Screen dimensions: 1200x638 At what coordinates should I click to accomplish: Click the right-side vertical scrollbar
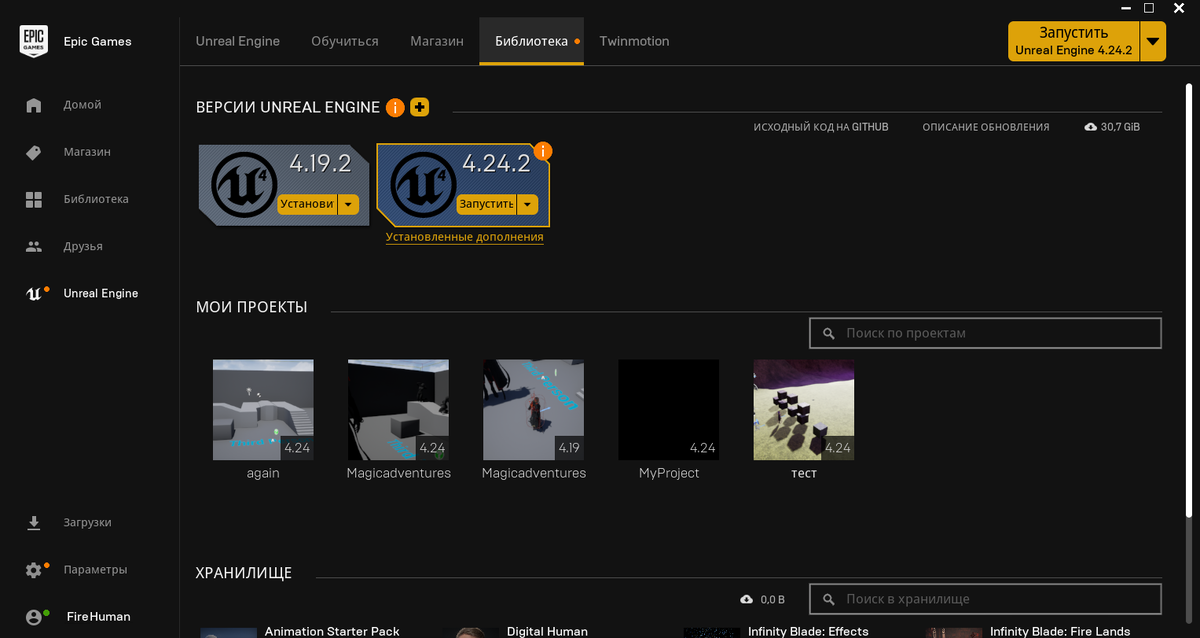coord(1191,300)
